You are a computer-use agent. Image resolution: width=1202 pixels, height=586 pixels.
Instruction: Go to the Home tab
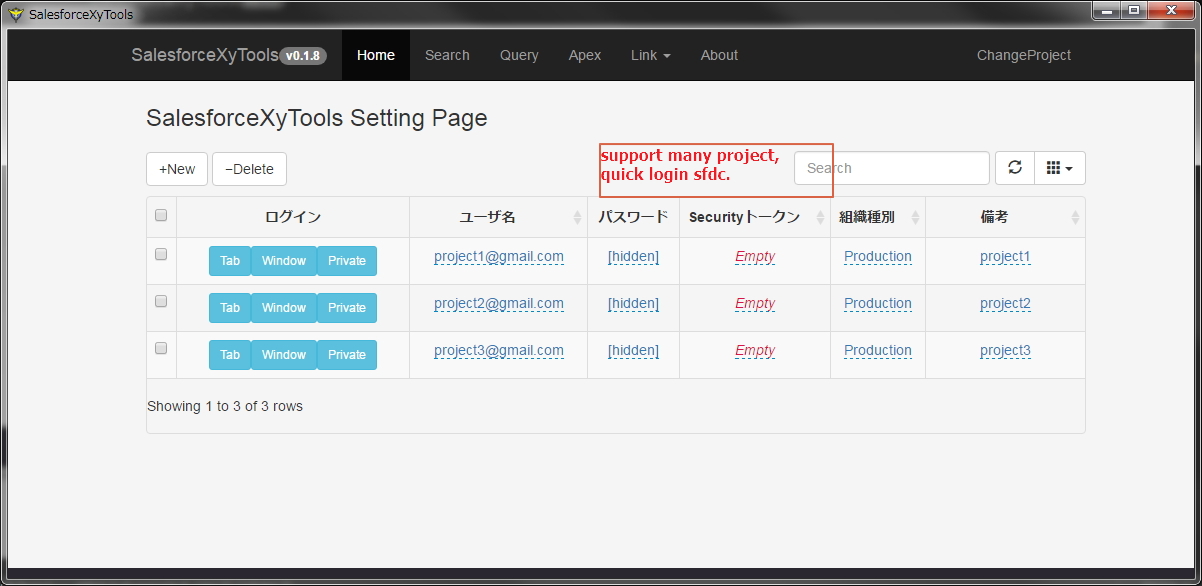click(376, 55)
